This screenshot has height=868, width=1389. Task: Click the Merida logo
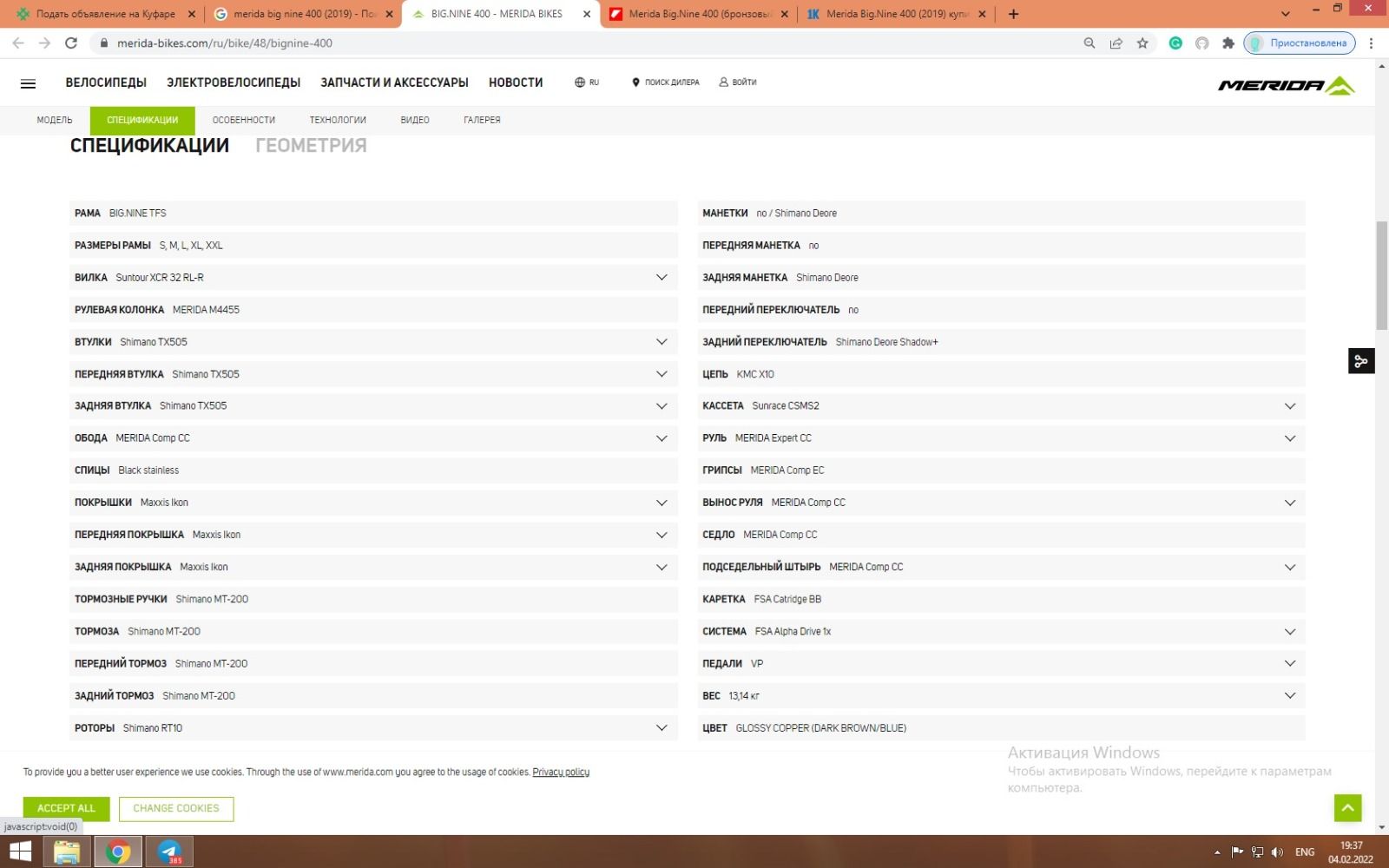point(1287,85)
